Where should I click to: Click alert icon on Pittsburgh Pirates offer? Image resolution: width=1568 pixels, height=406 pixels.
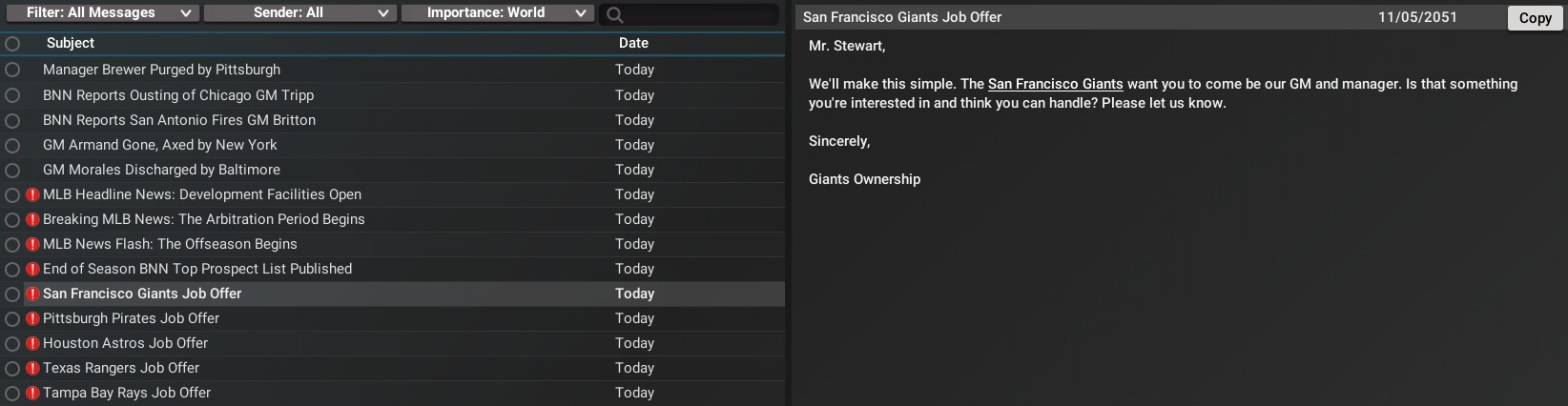pyautogui.click(x=32, y=318)
